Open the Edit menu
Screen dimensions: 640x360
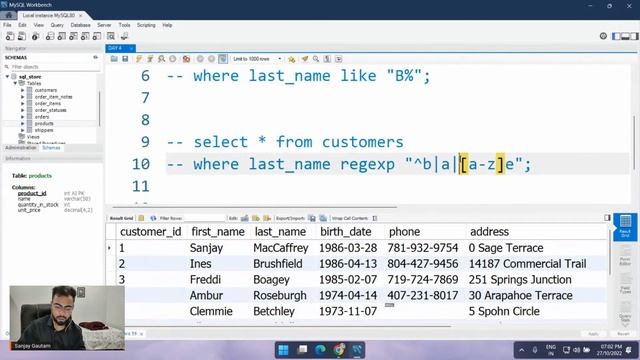[22, 25]
